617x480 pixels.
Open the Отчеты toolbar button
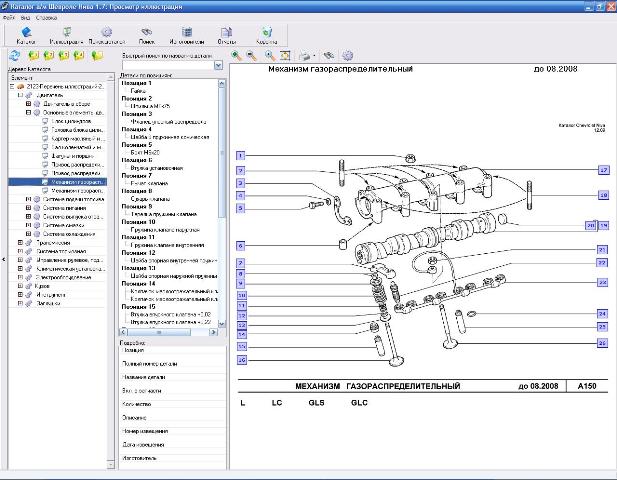tap(227, 35)
